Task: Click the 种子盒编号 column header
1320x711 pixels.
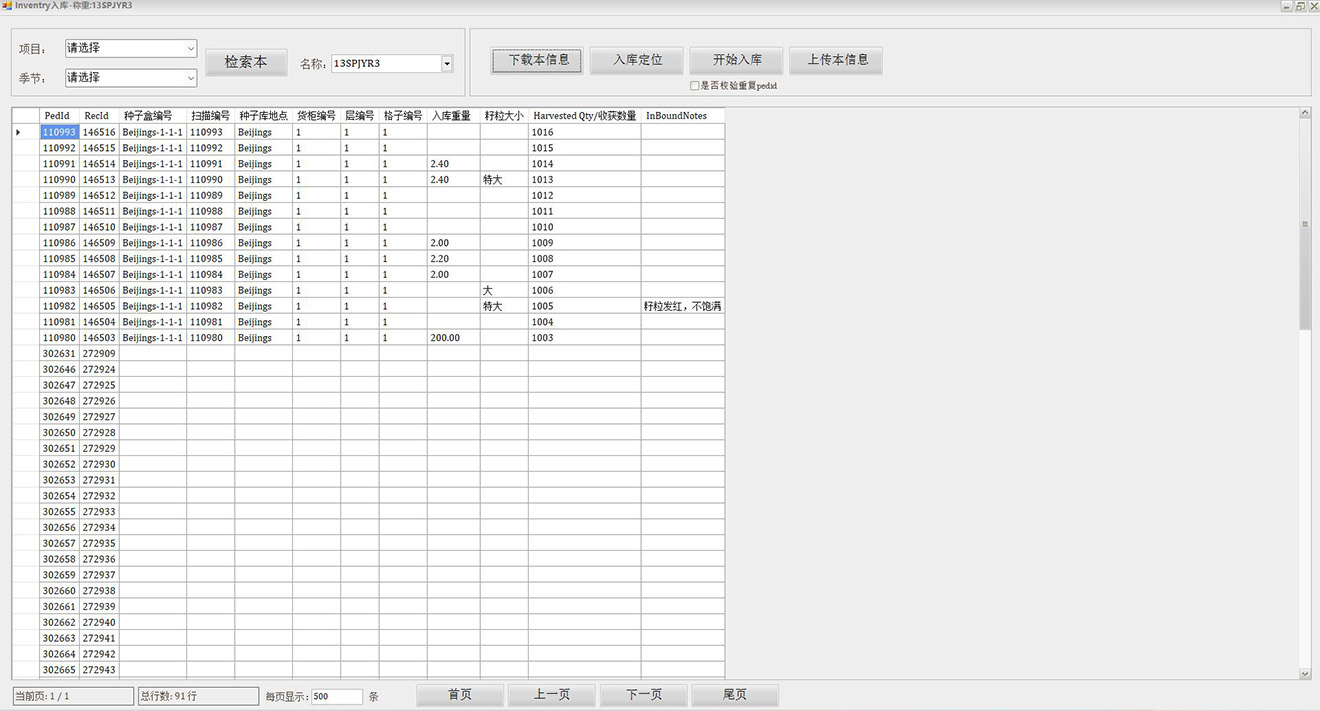Action: pyautogui.click(x=153, y=116)
